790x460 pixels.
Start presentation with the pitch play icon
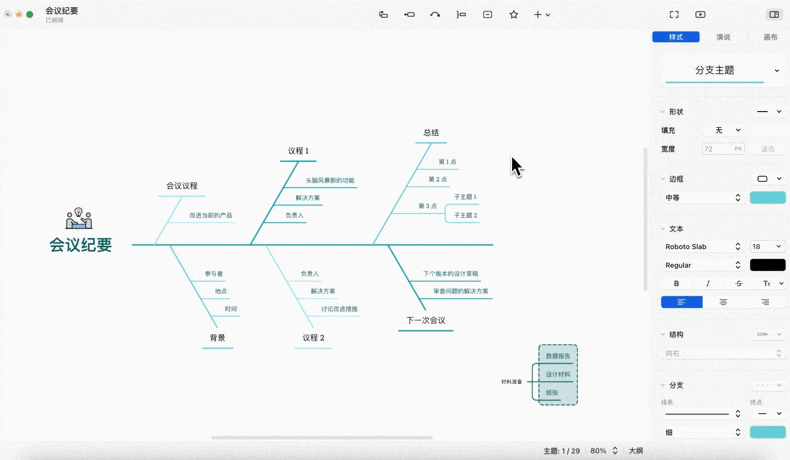[x=700, y=15]
